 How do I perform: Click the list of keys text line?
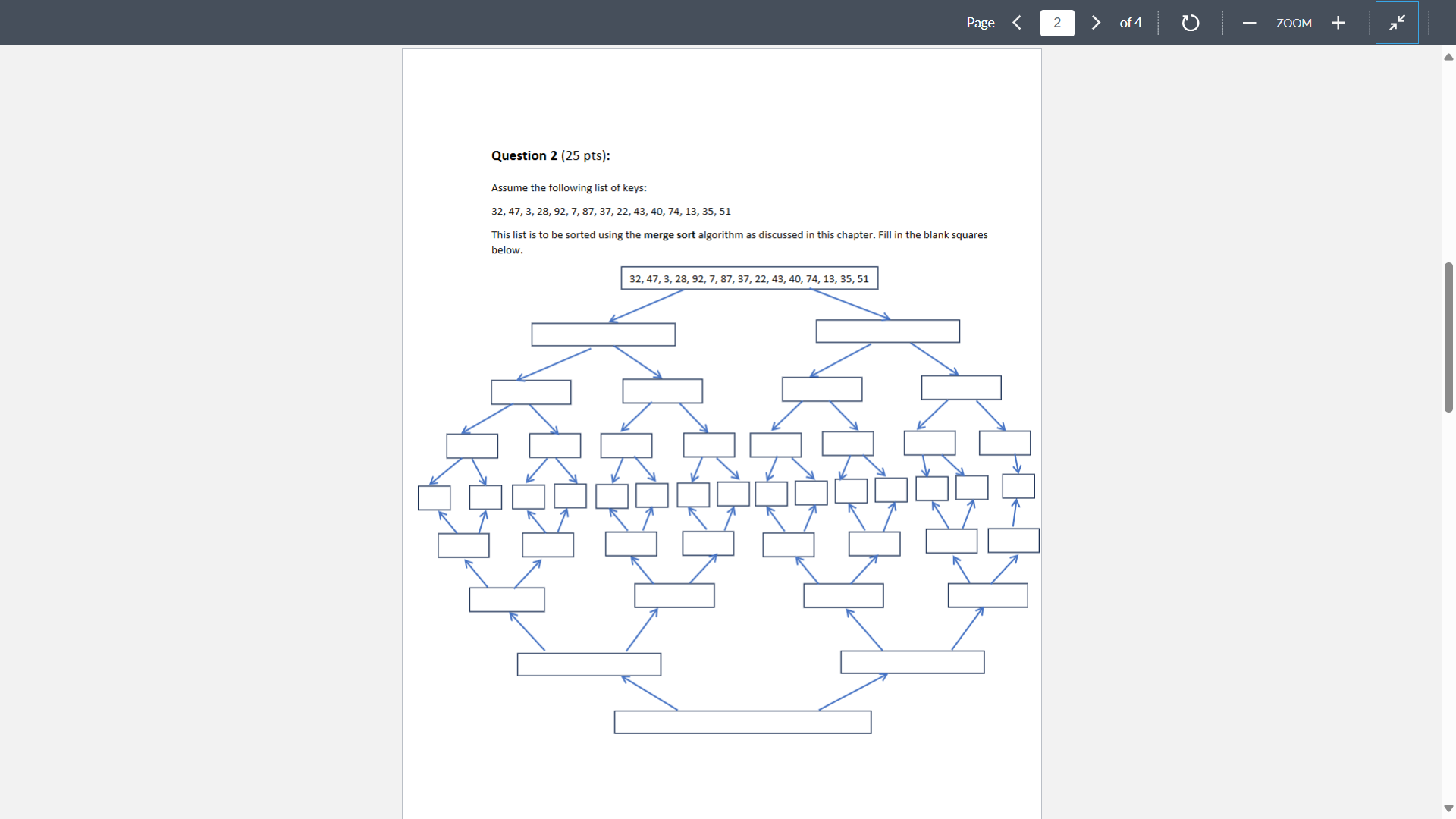610,212
